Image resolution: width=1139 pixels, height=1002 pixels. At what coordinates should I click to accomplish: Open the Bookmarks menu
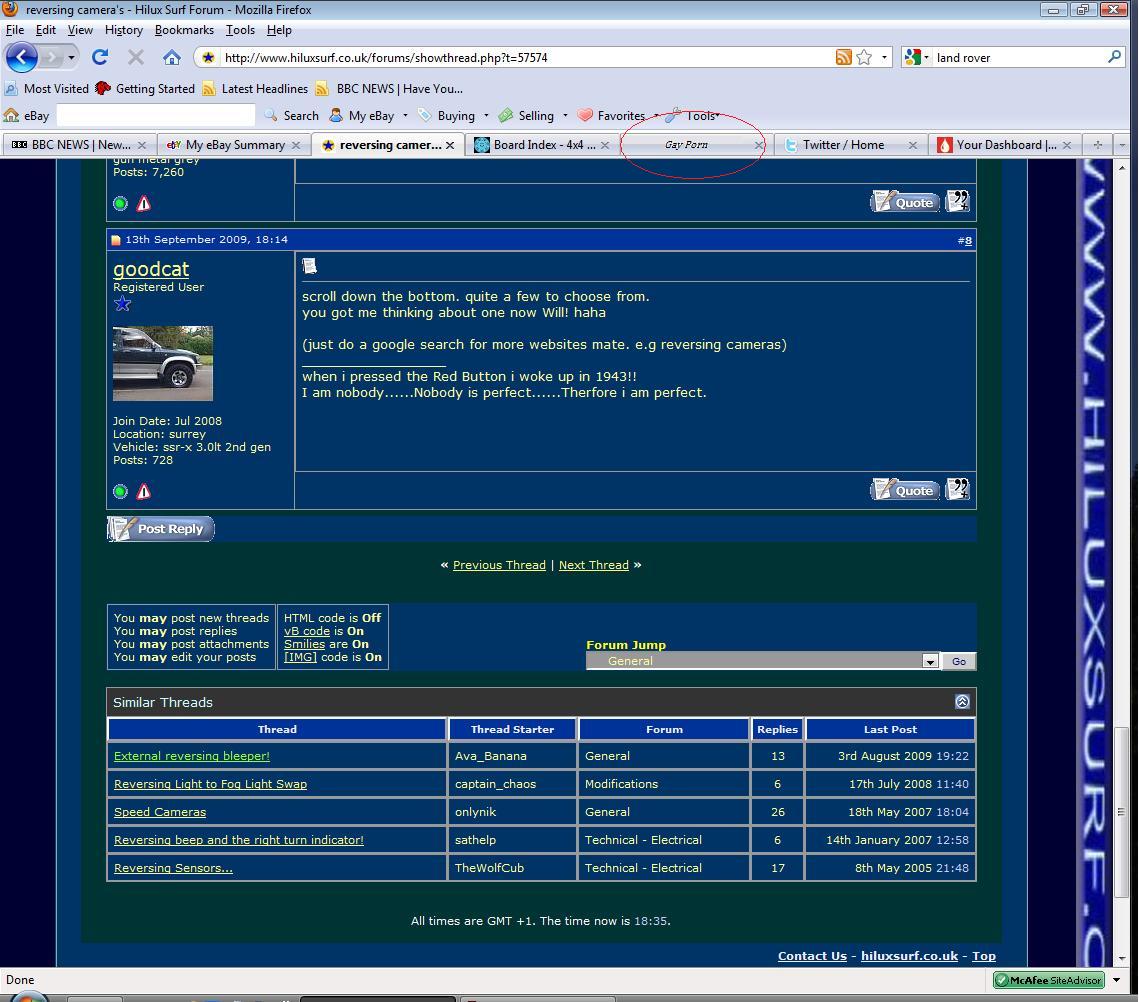[x=184, y=30]
